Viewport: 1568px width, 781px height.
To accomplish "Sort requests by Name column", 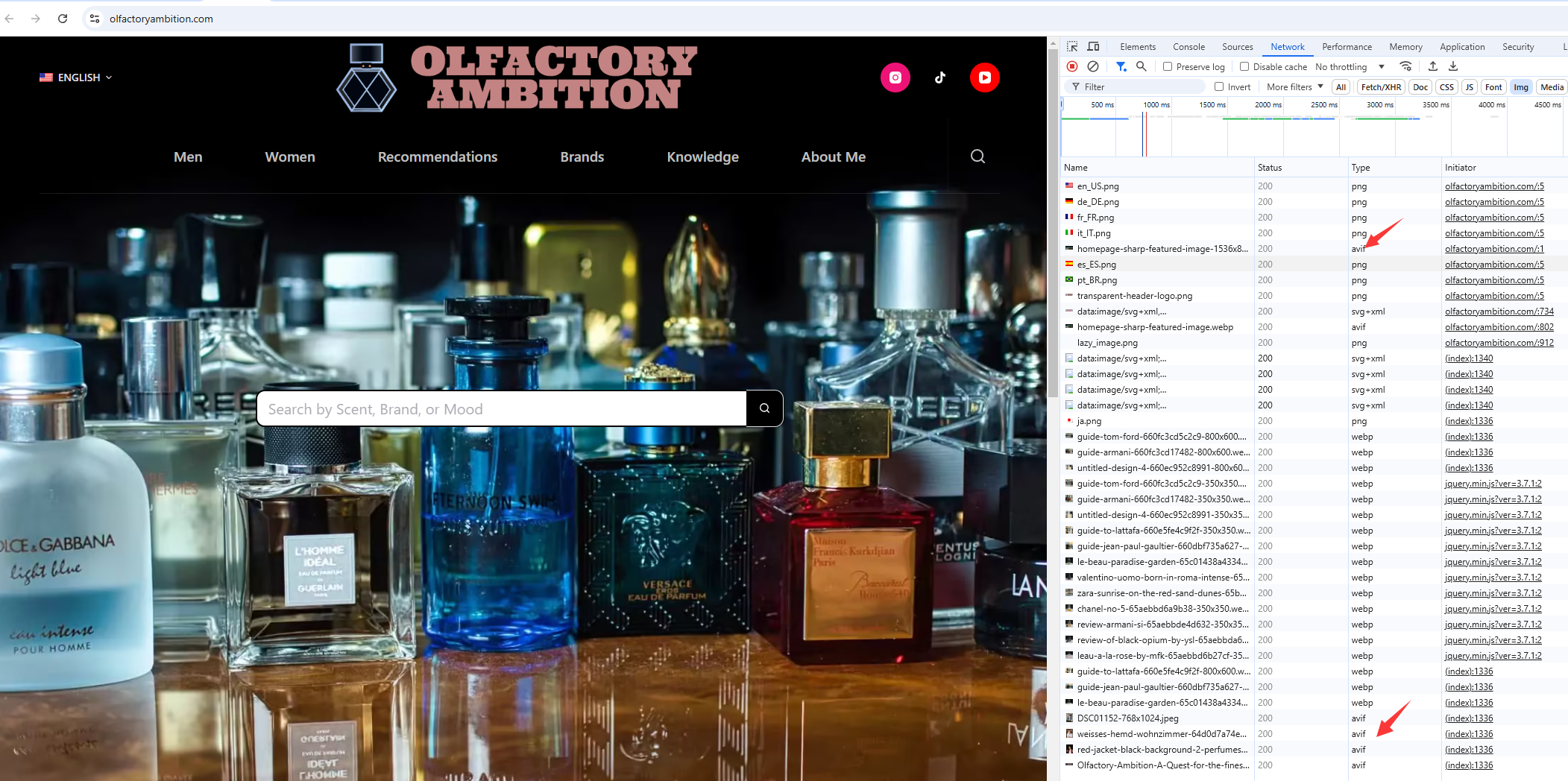I will 1157,168.
